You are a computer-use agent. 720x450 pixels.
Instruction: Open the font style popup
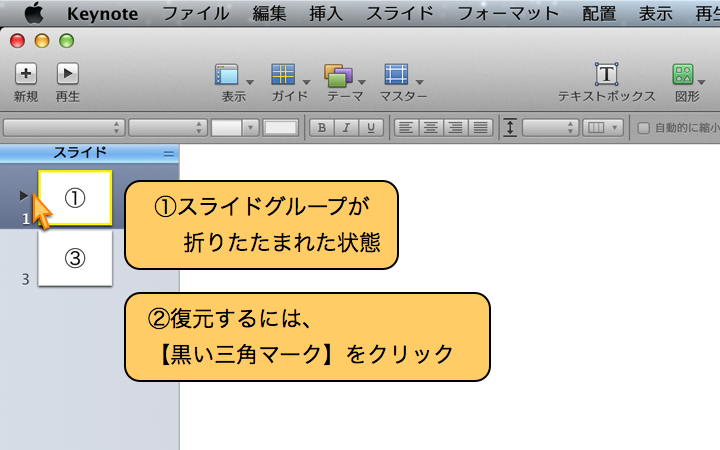(168, 128)
